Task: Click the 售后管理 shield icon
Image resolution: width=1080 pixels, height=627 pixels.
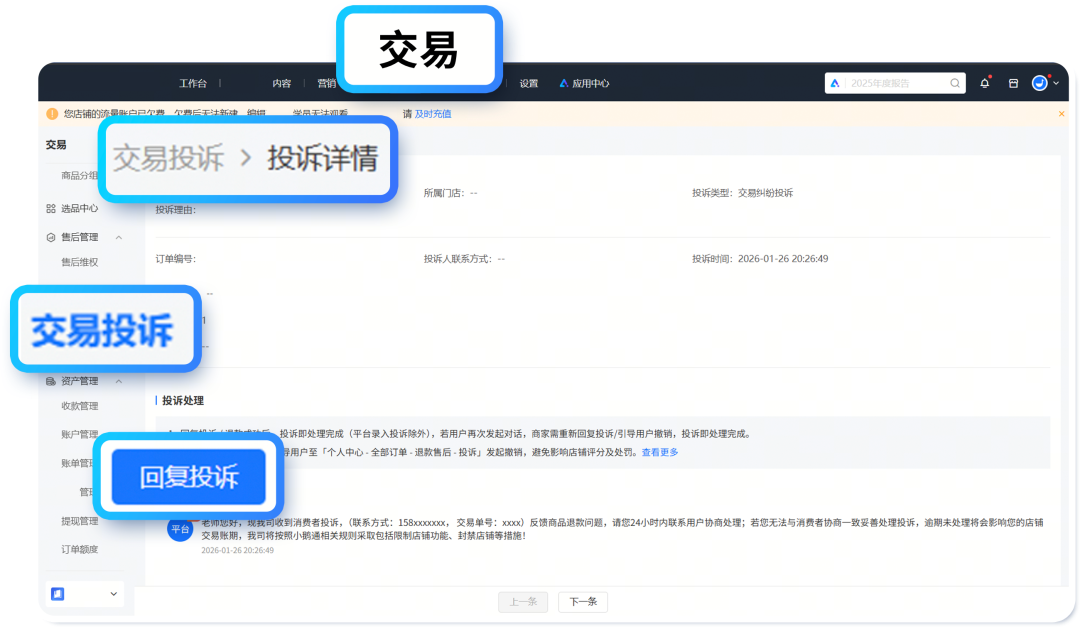Action: 51,237
